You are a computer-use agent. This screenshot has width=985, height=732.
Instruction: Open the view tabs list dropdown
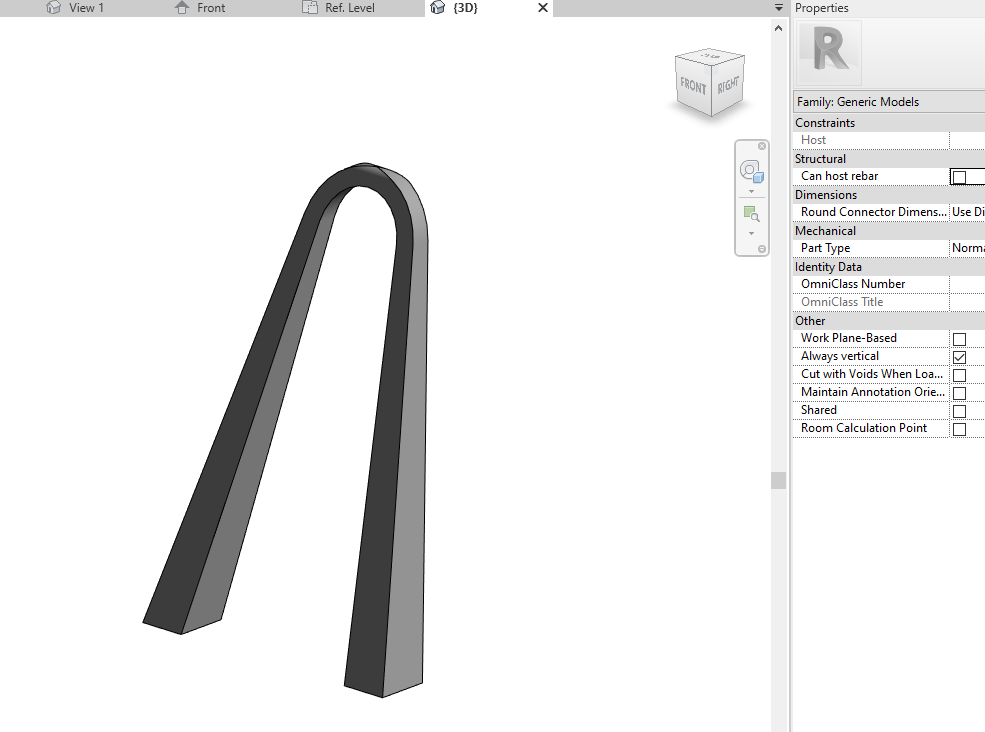tap(777, 7)
